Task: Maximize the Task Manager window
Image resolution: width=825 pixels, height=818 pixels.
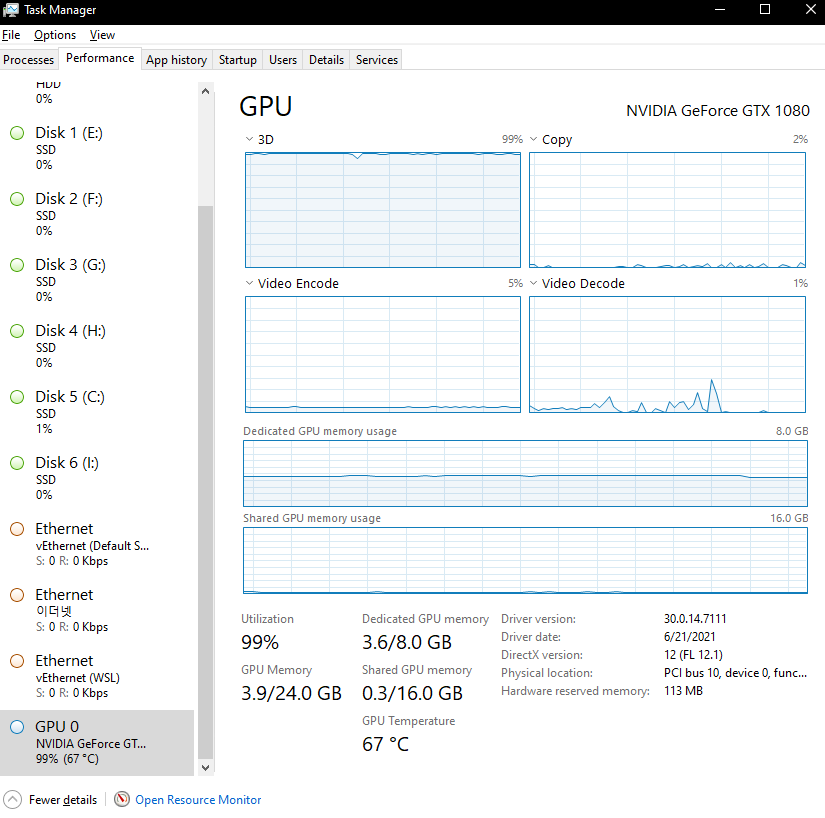Action: pyautogui.click(x=765, y=9)
